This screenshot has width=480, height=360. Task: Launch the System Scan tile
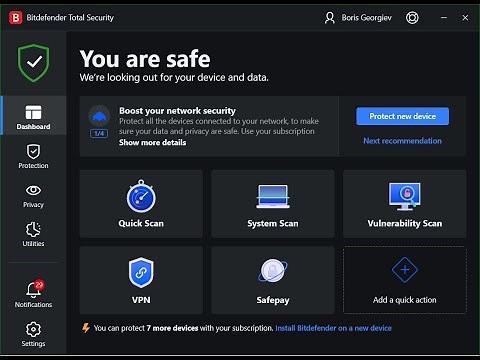(x=273, y=204)
